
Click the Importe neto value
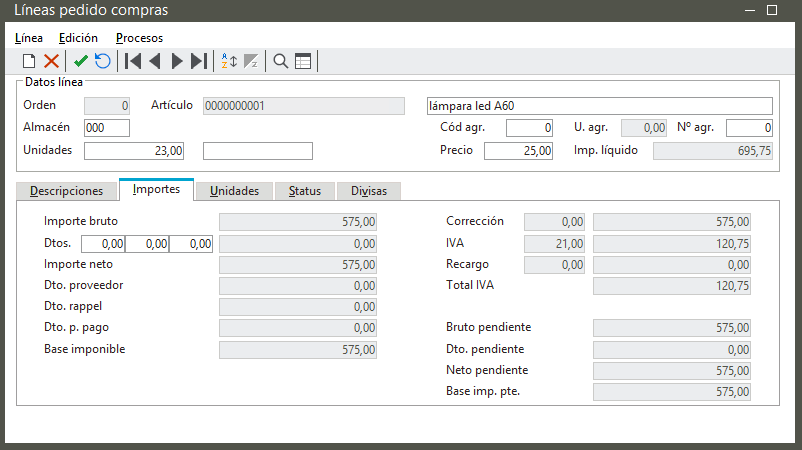click(x=298, y=265)
